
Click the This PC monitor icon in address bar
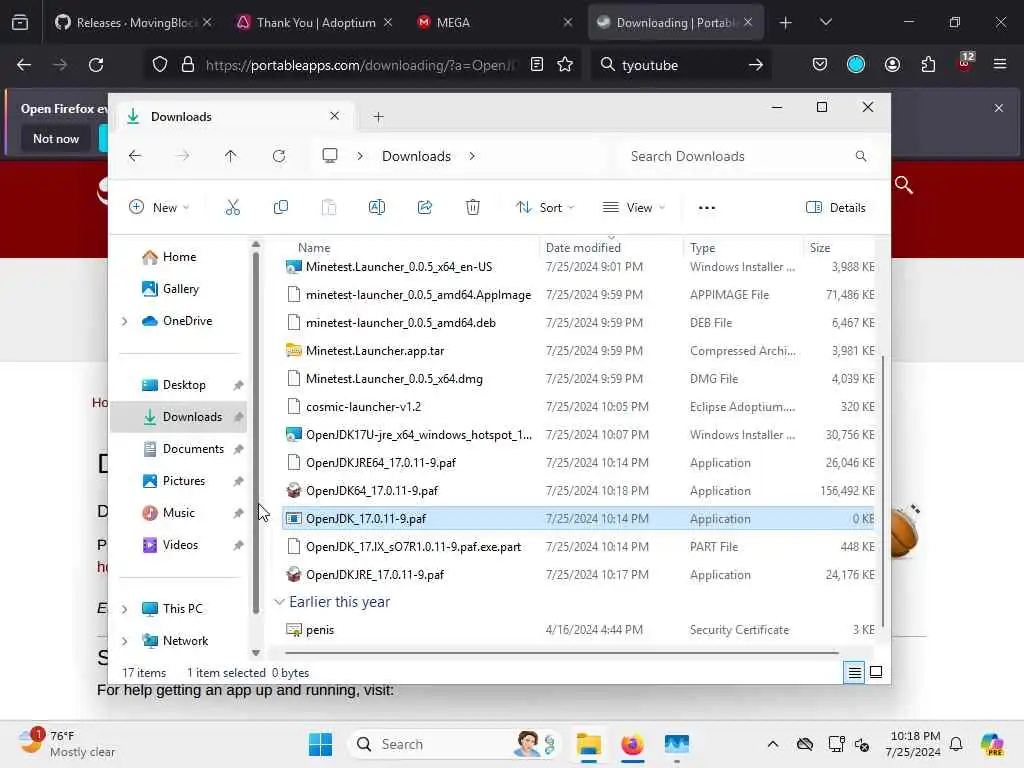point(330,156)
